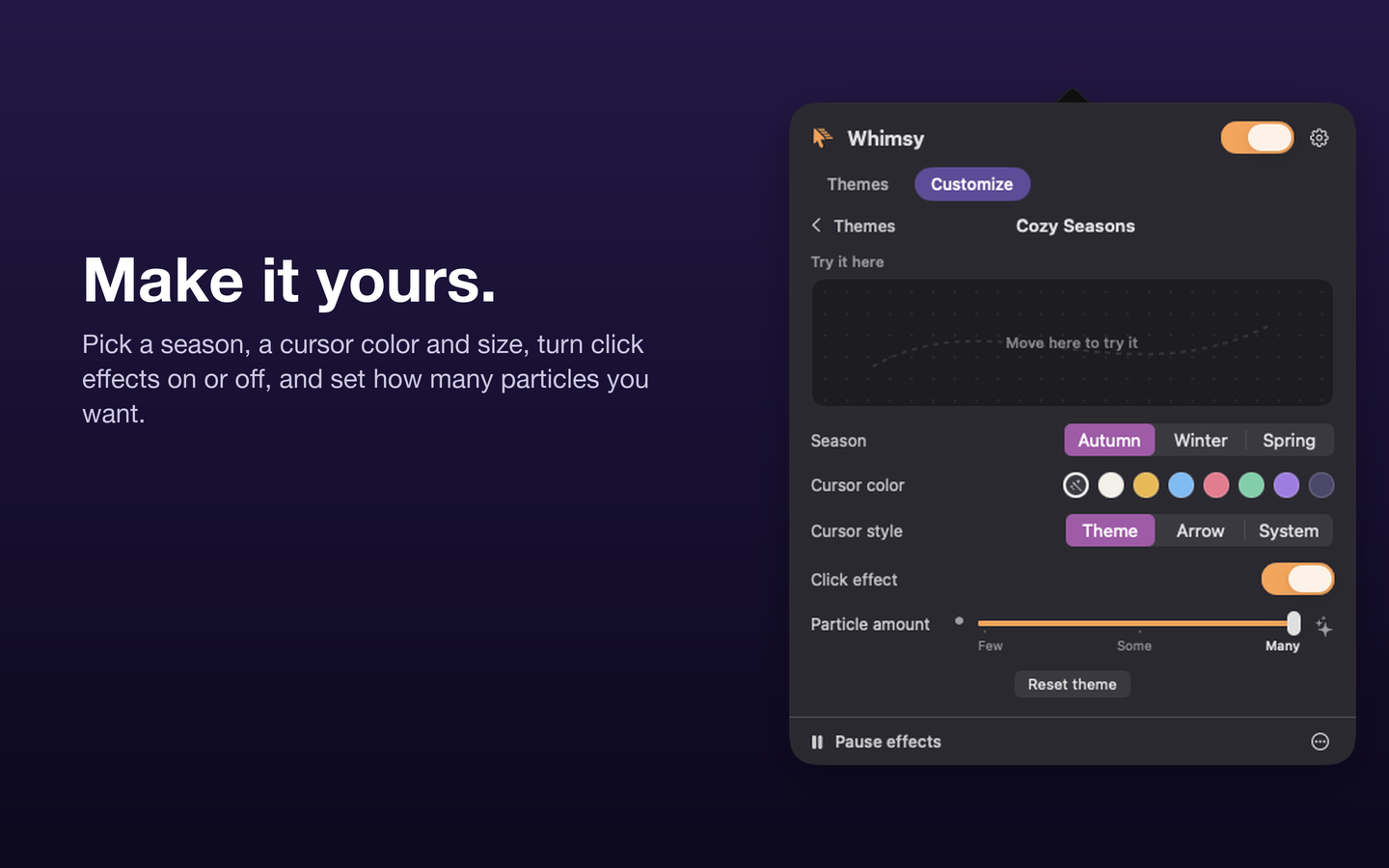Pick the green cursor color
Screen dimensions: 1389x868
point(1251,485)
